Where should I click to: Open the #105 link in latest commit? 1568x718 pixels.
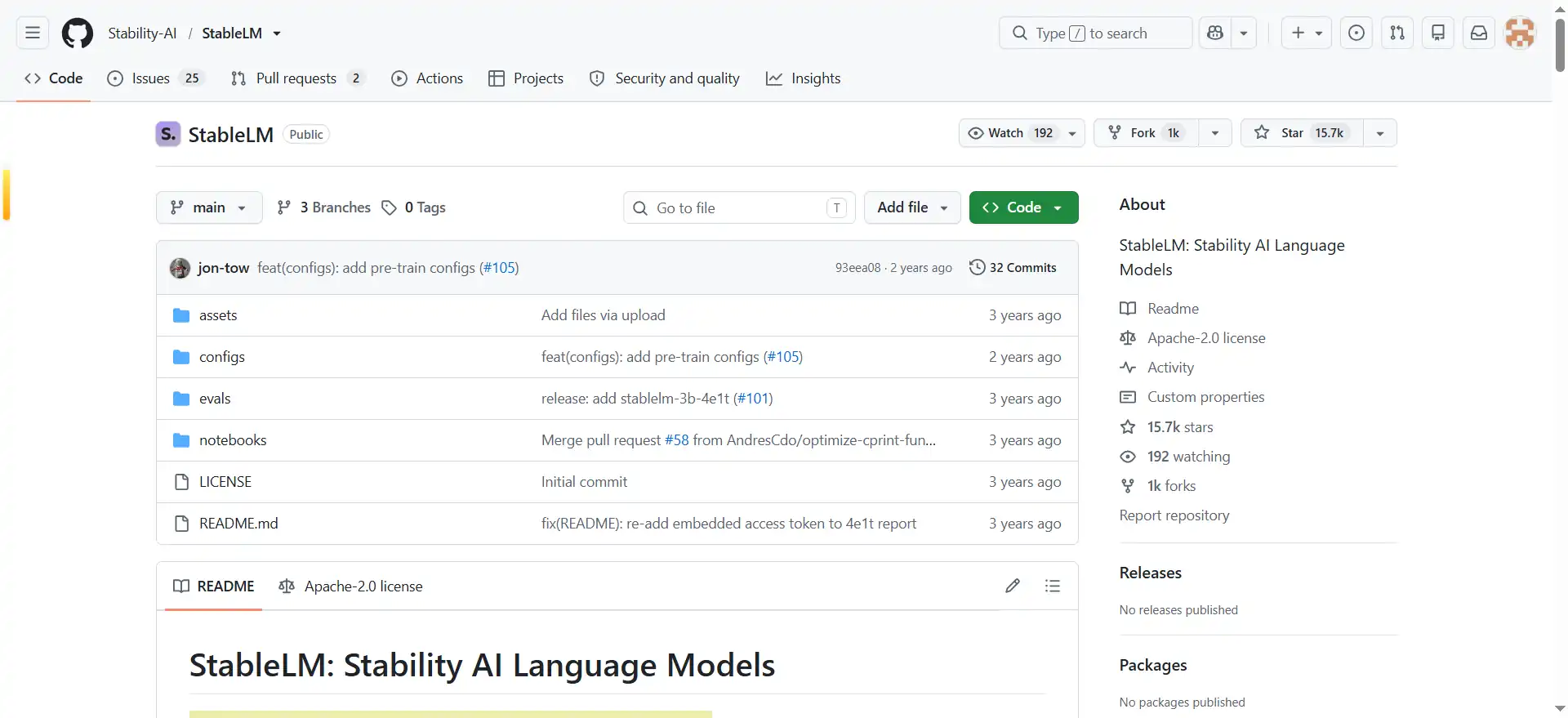click(x=499, y=268)
